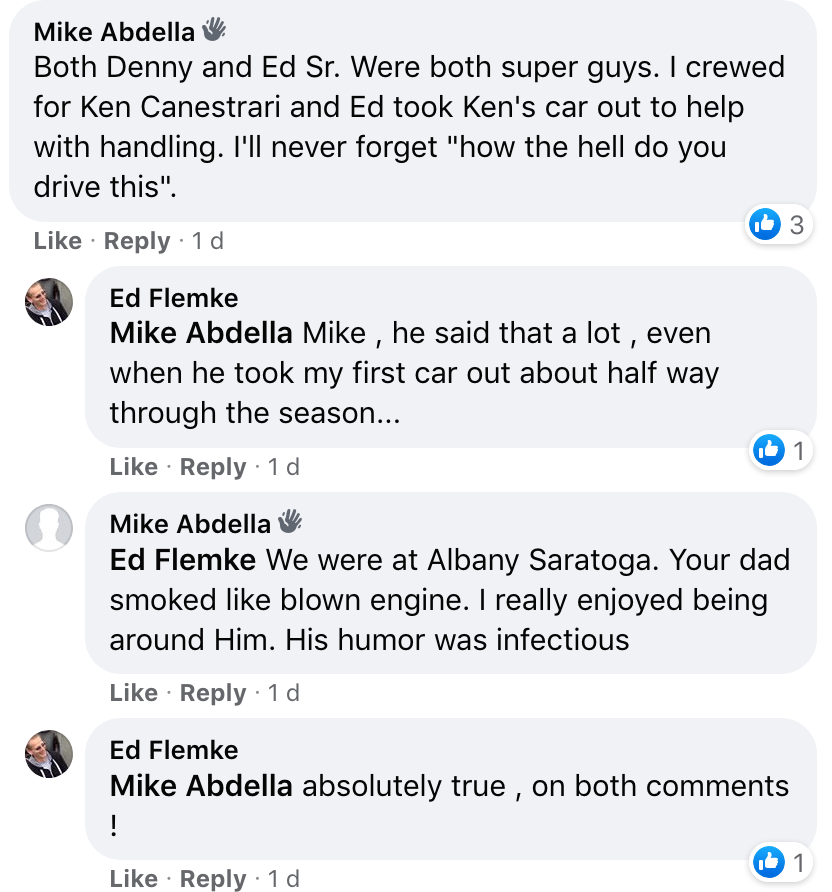Open reaction icon with 1 like on Ed's first reply

coord(780,451)
